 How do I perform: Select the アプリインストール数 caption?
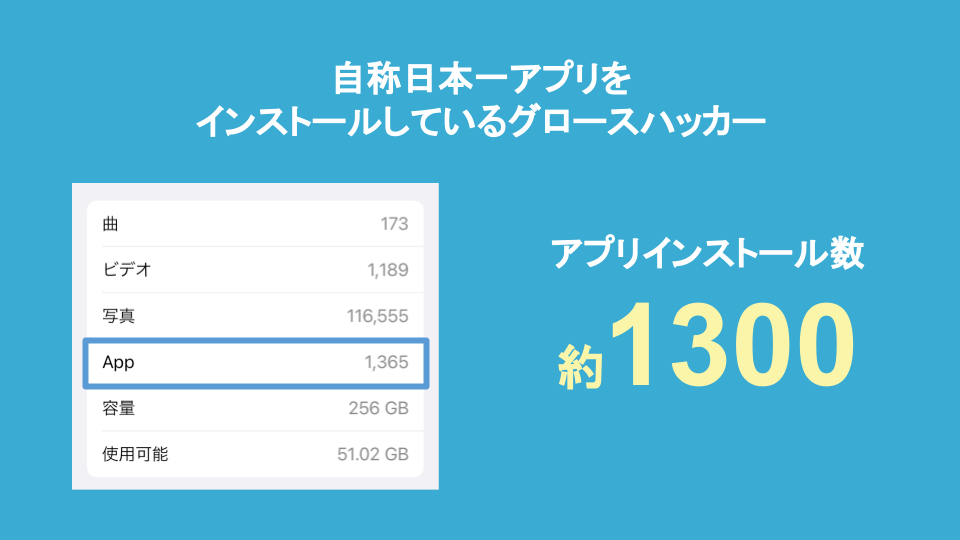click(706, 254)
